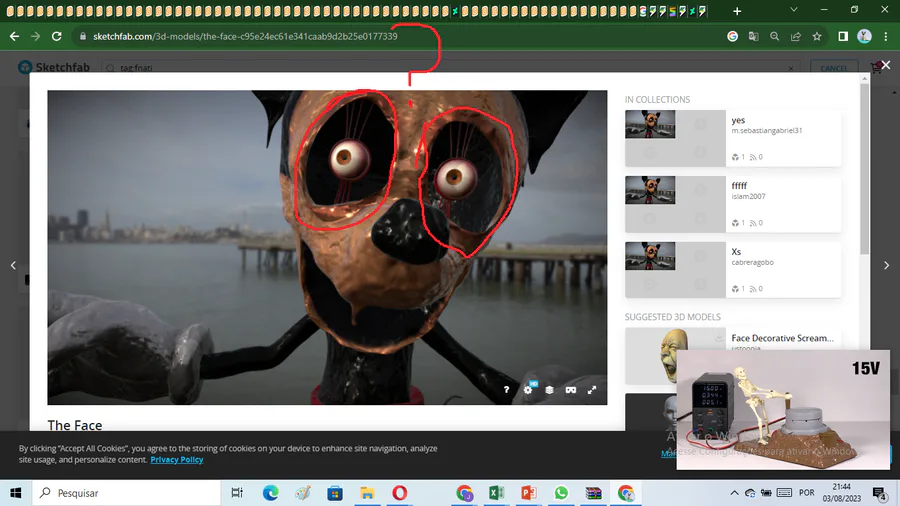Open PowerPoint from the taskbar

(x=529, y=493)
